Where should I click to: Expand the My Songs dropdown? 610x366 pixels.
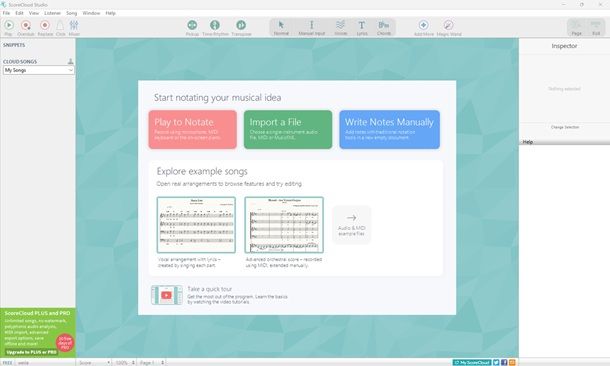(39, 70)
